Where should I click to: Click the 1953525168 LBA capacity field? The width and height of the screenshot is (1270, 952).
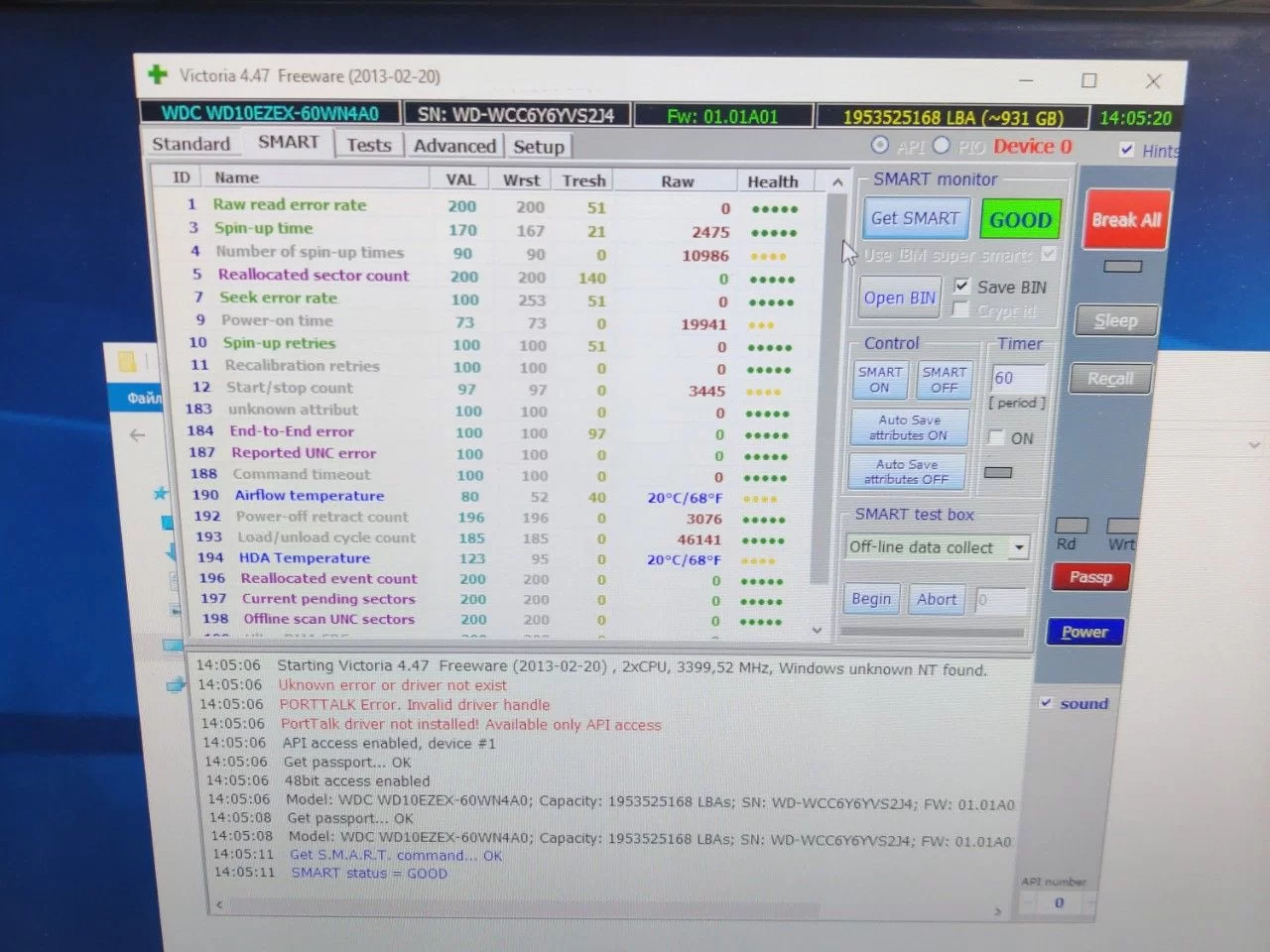pos(952,117)
